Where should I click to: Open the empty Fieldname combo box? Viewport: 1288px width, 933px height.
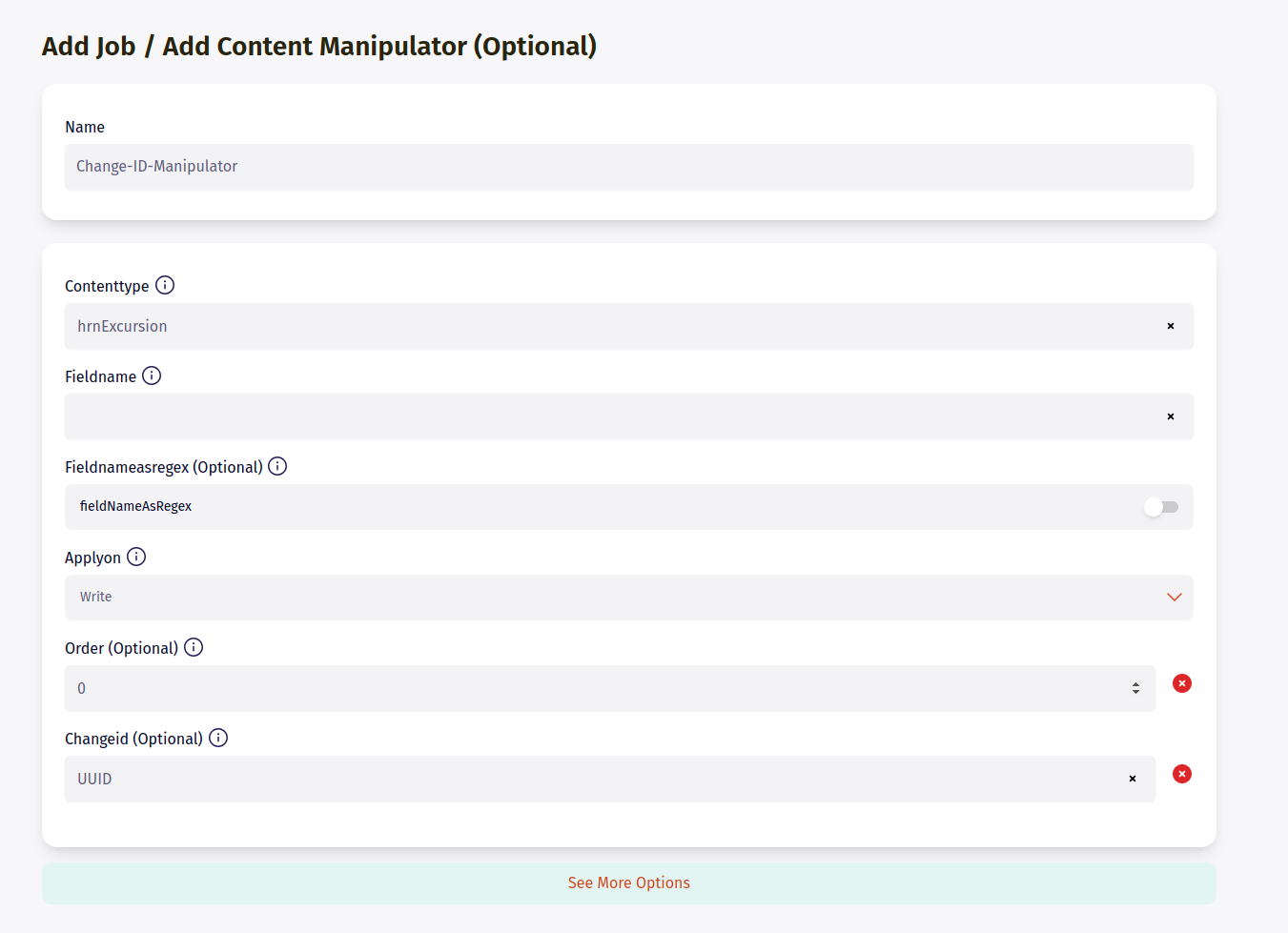pyautogui.click(x=610, y=416)
